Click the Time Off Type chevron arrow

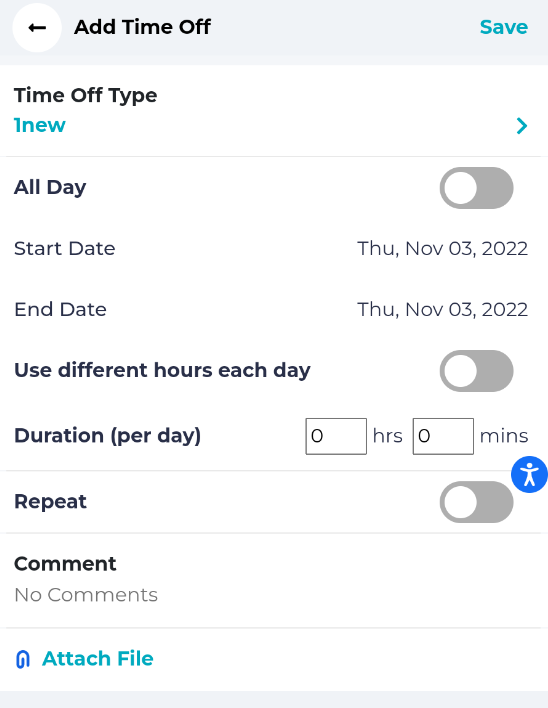(522, 126)
